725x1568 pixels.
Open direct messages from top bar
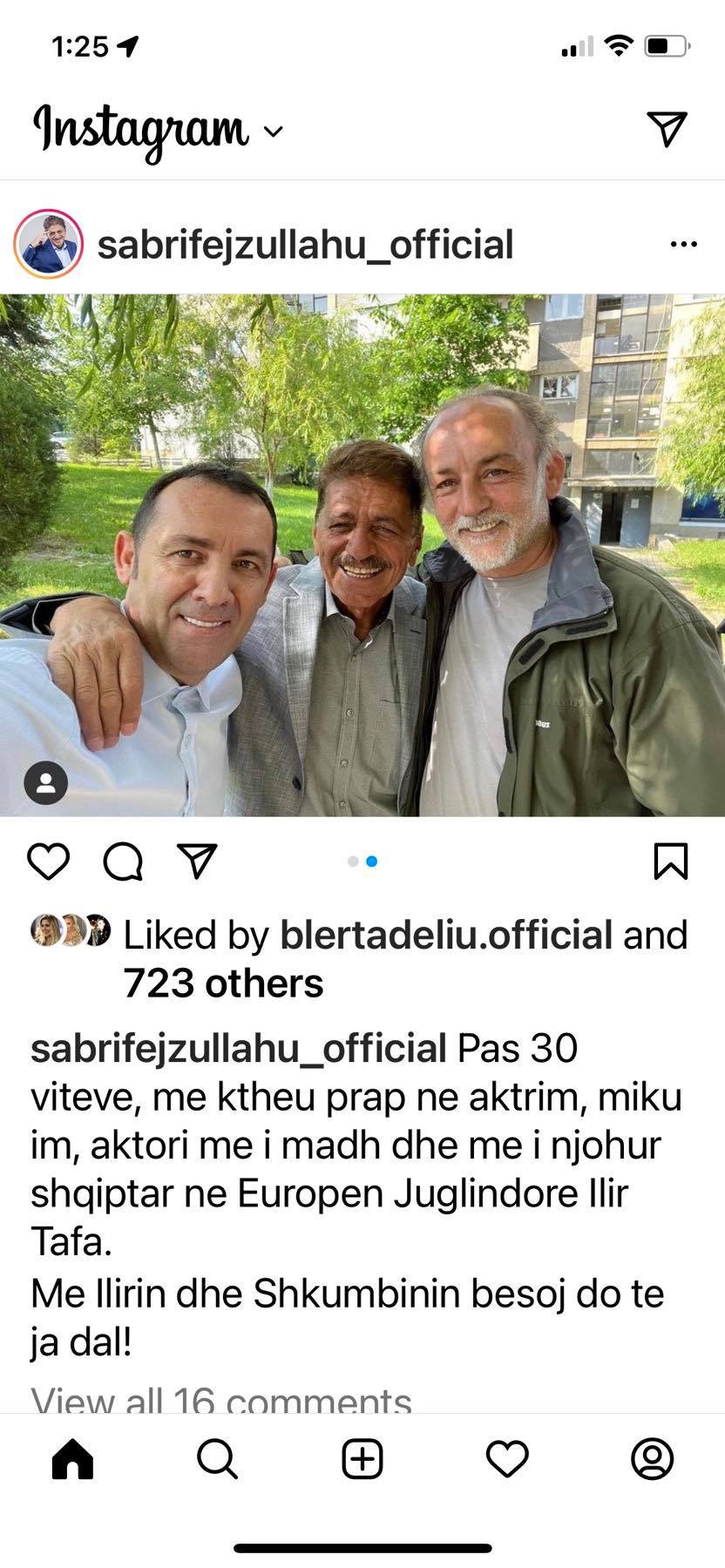tap(667, 129)
